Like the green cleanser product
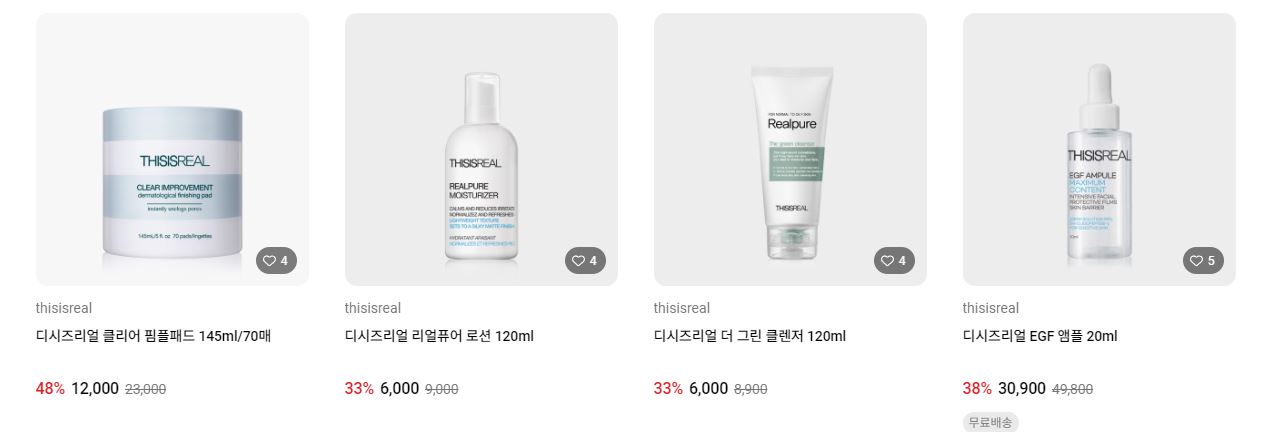The image size is (1262, 432). pos(894,261)
